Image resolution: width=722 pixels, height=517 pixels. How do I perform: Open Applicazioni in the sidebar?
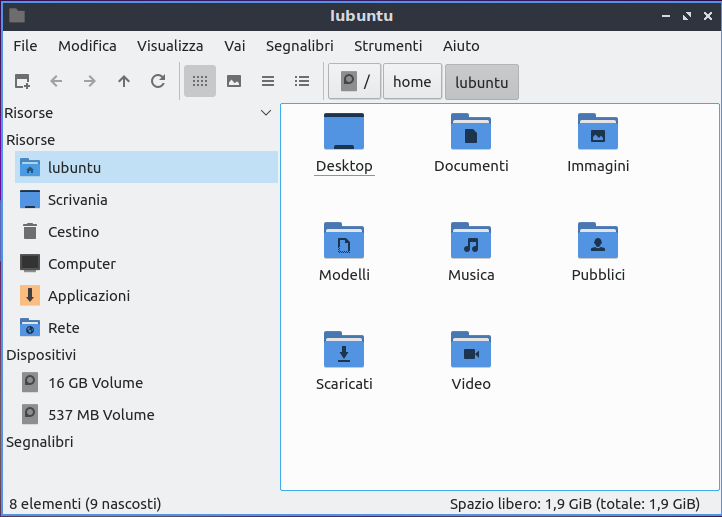tap(146, 296)
